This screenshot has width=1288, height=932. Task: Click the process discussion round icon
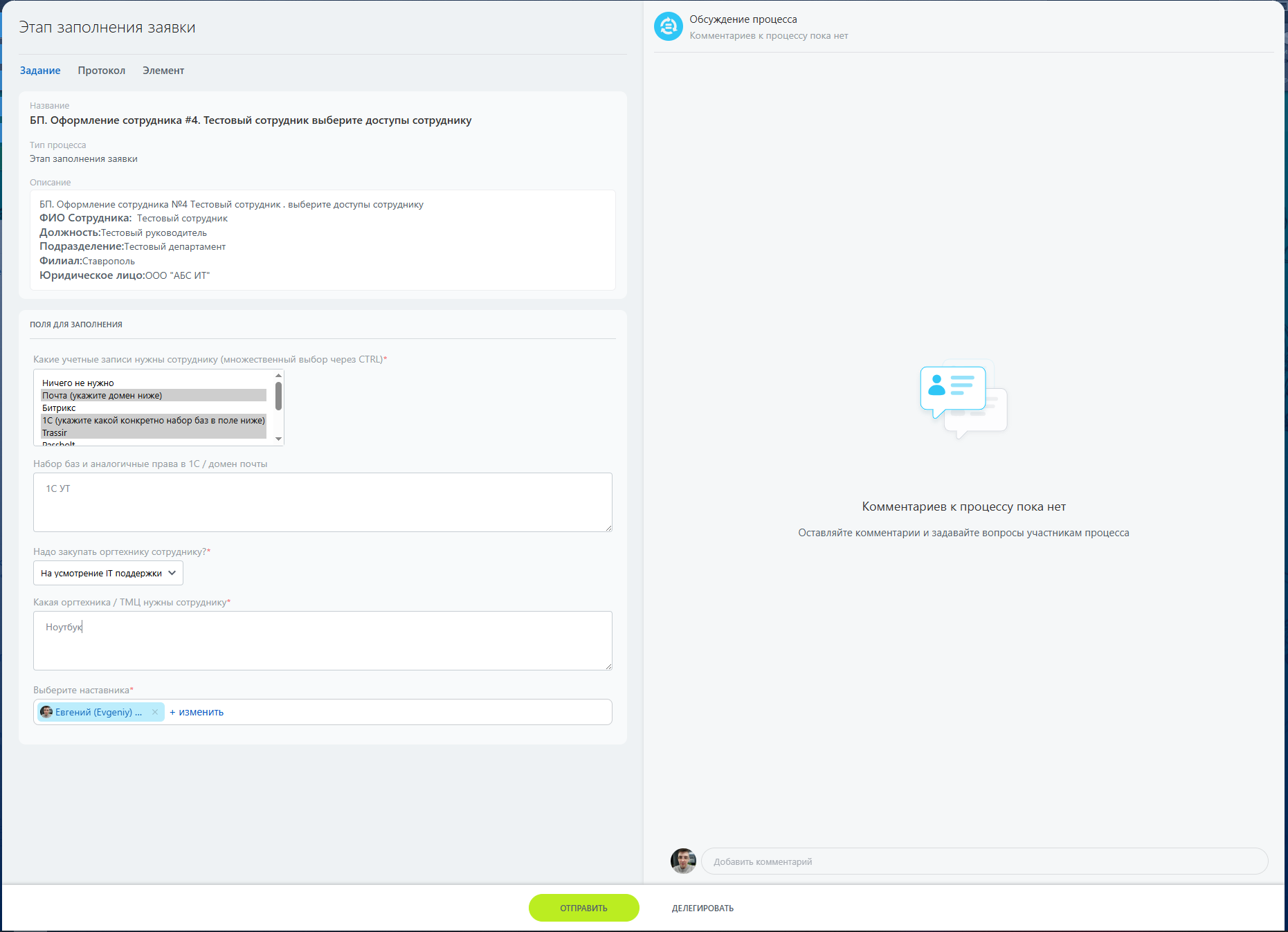pyautogui.click(x=669, y=26)
